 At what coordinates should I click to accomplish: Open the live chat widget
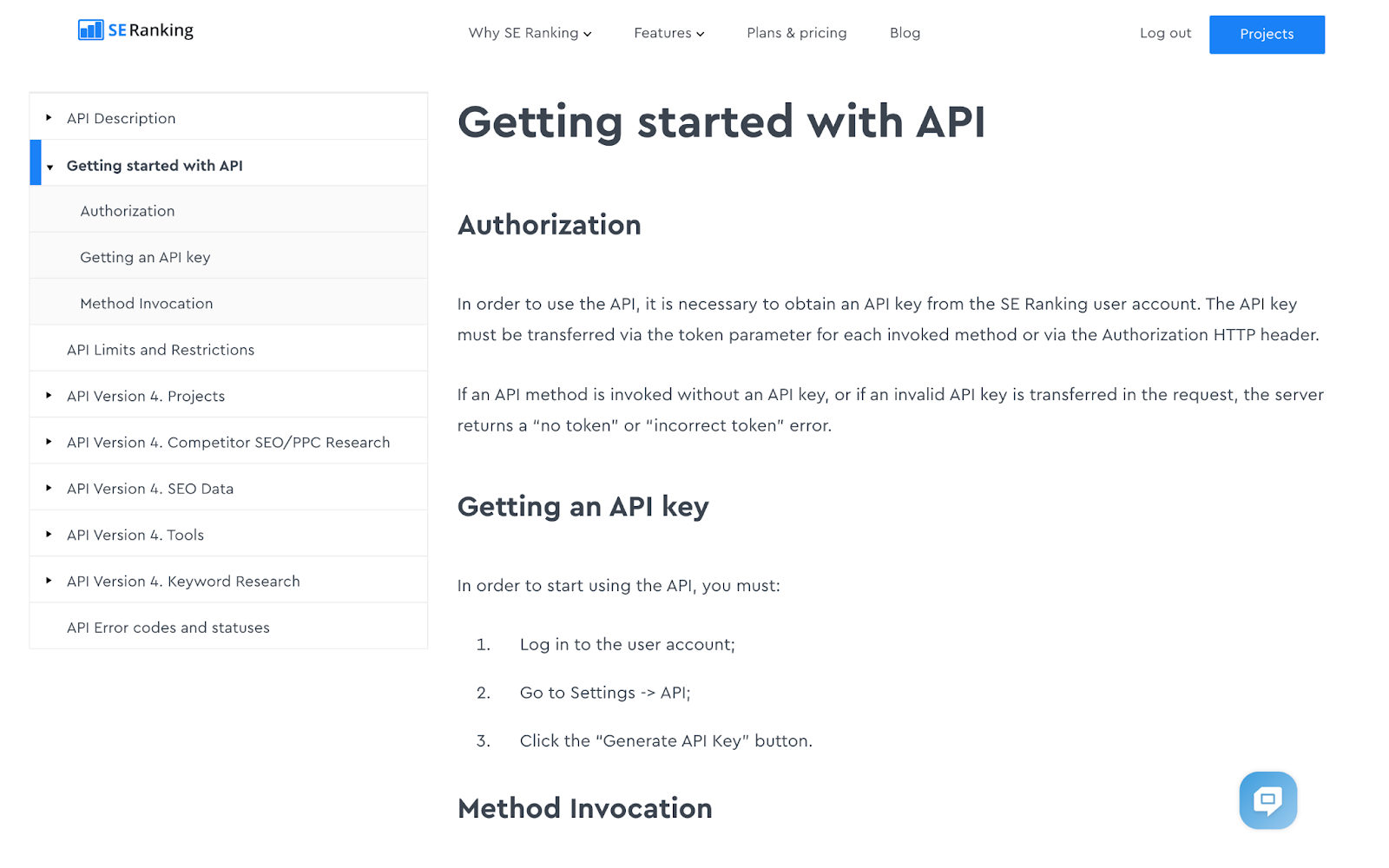(1267, 799)
